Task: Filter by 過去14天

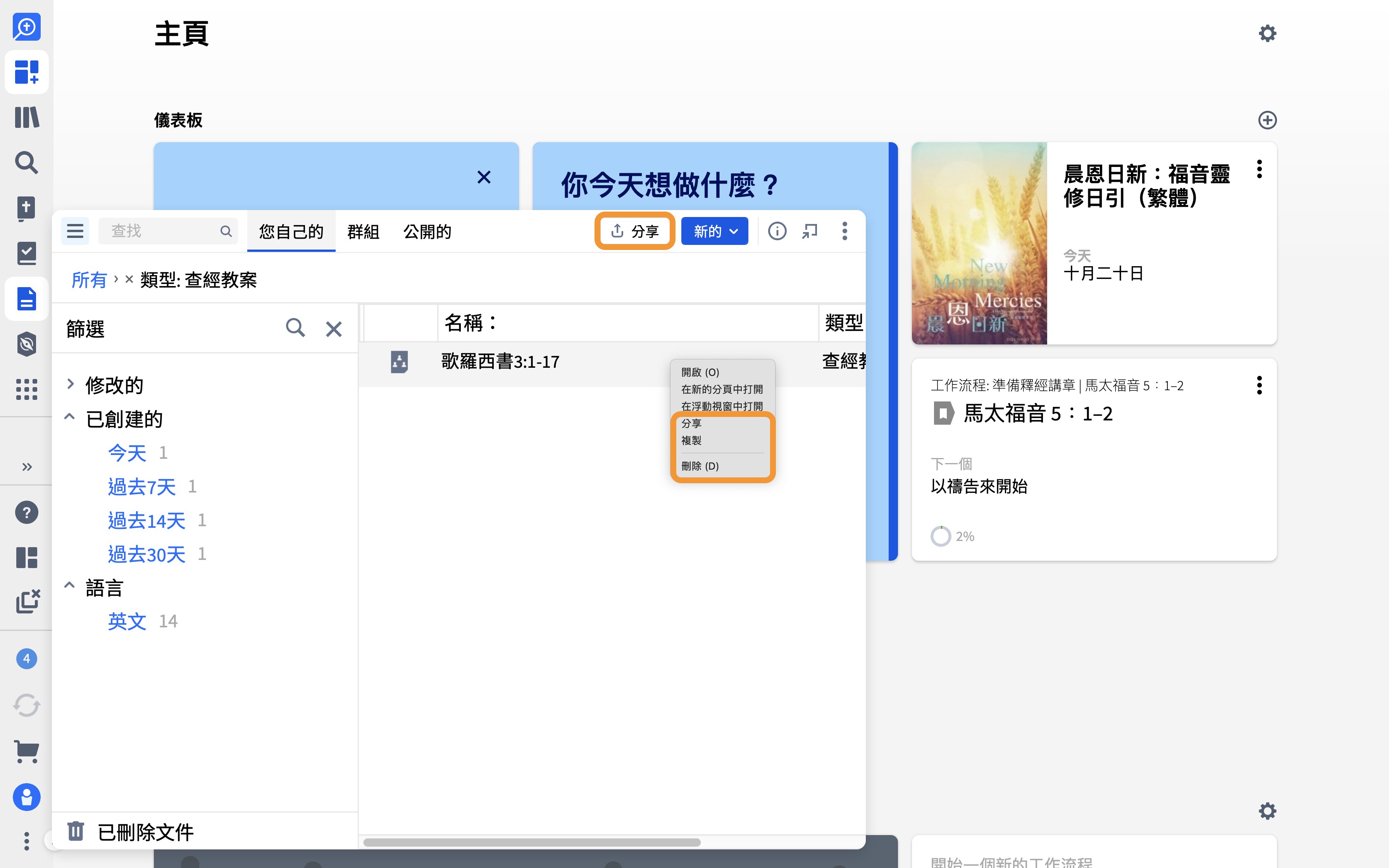Action: coord(146,520)
